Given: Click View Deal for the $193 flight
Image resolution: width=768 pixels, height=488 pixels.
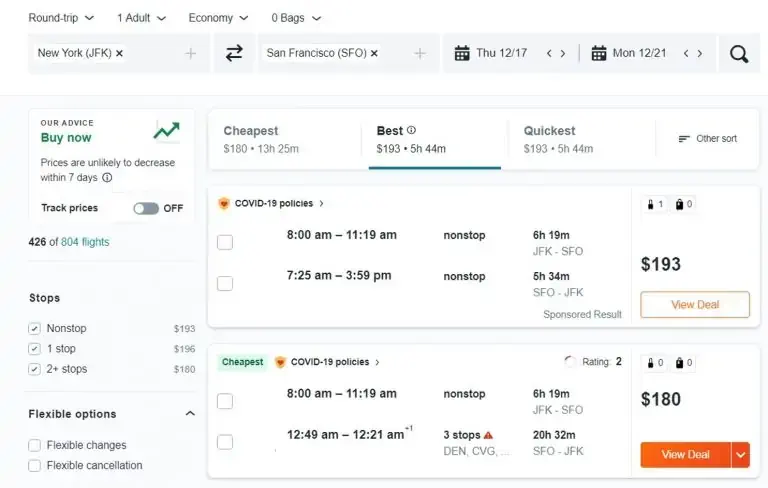Looking at the screenshot, I should 695,304.
